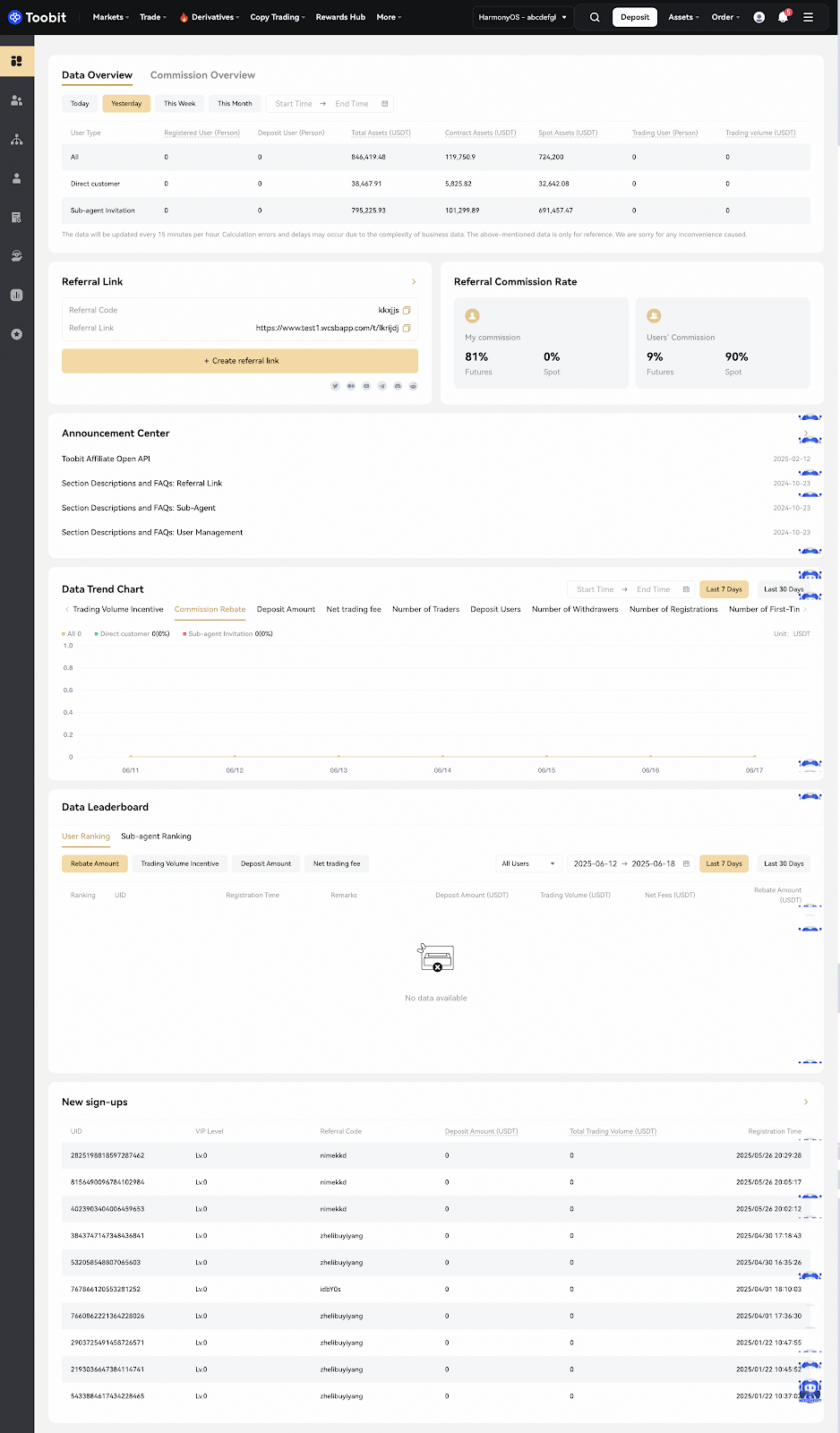Share referral via Telegram icon
The height and width of the screenshot is (1433, 840).
point(382,386)
